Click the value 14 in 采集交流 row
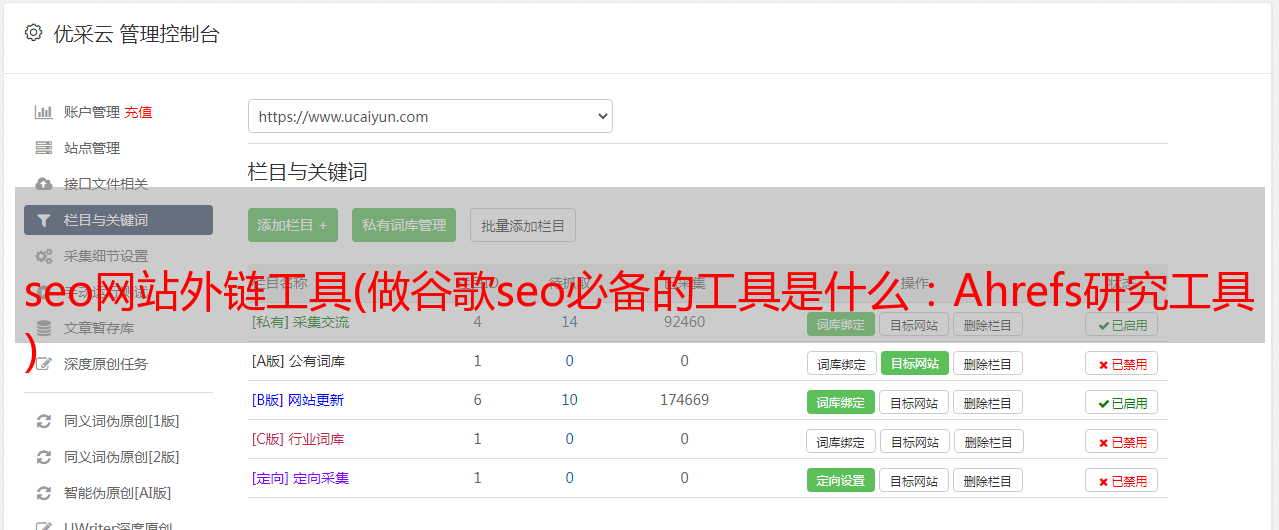This screenshot has height=530, width=1279. [570, 322]
